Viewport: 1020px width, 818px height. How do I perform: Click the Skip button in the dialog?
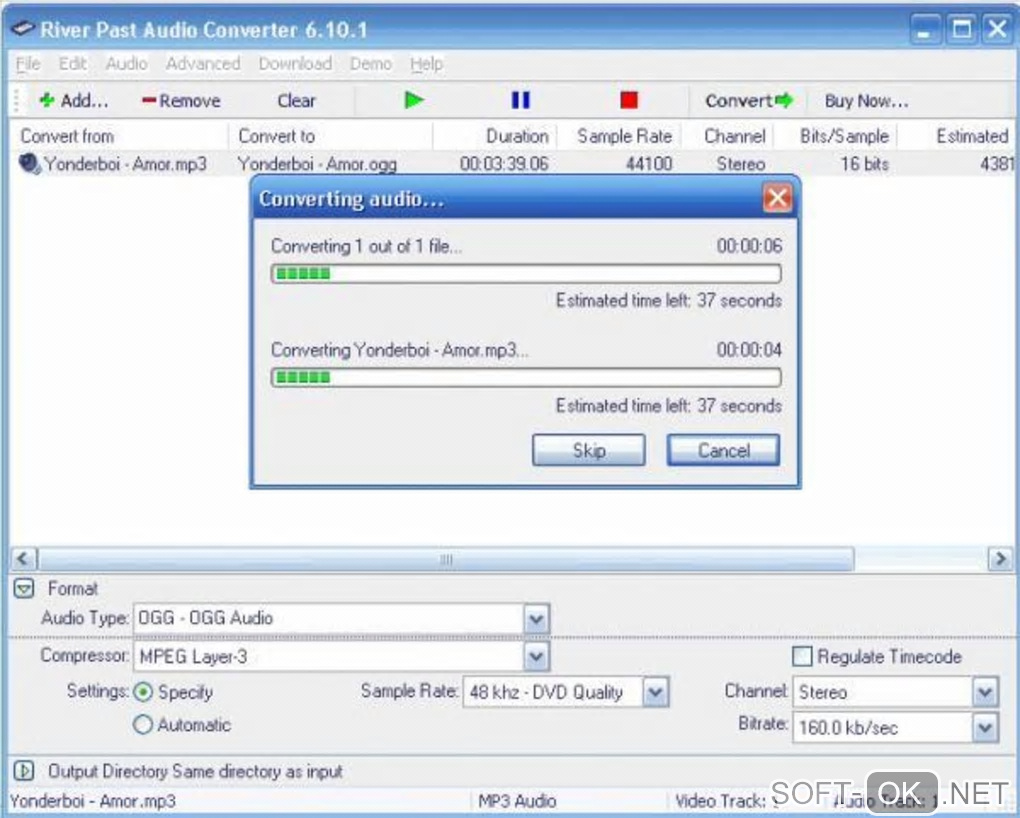pos(589,450)
